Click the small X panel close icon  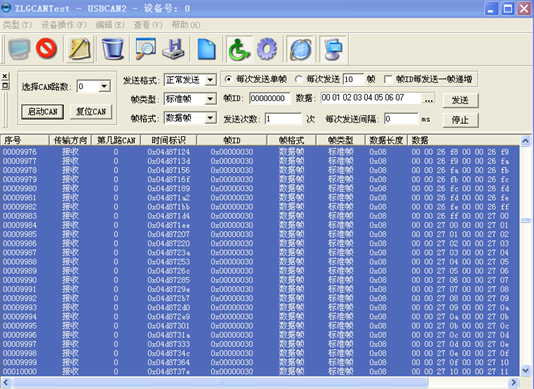click(x=5, y=76)
